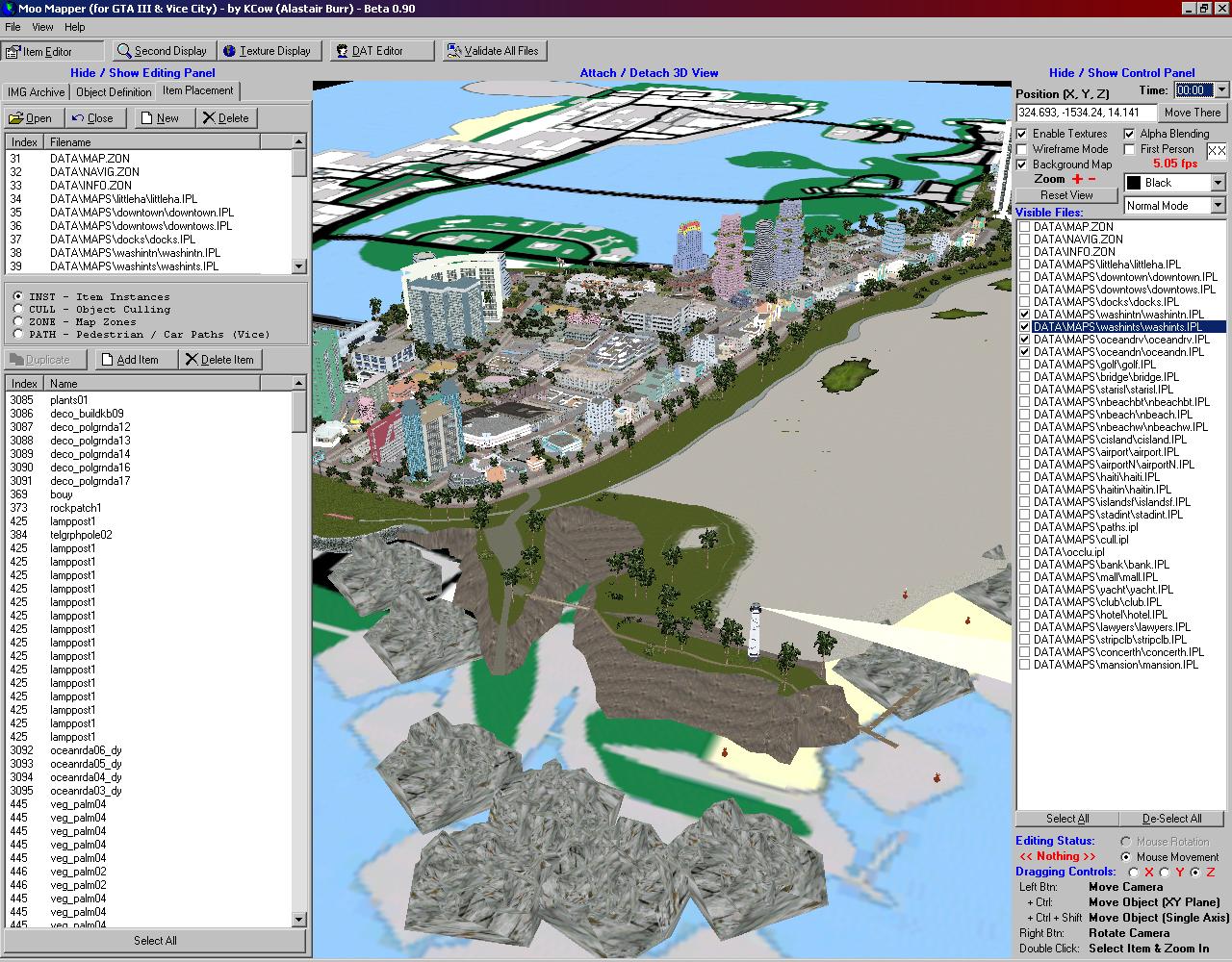Open the Black background color dropdown
Viewport: 1232px width, 962px height.
tap(1219, 183)
